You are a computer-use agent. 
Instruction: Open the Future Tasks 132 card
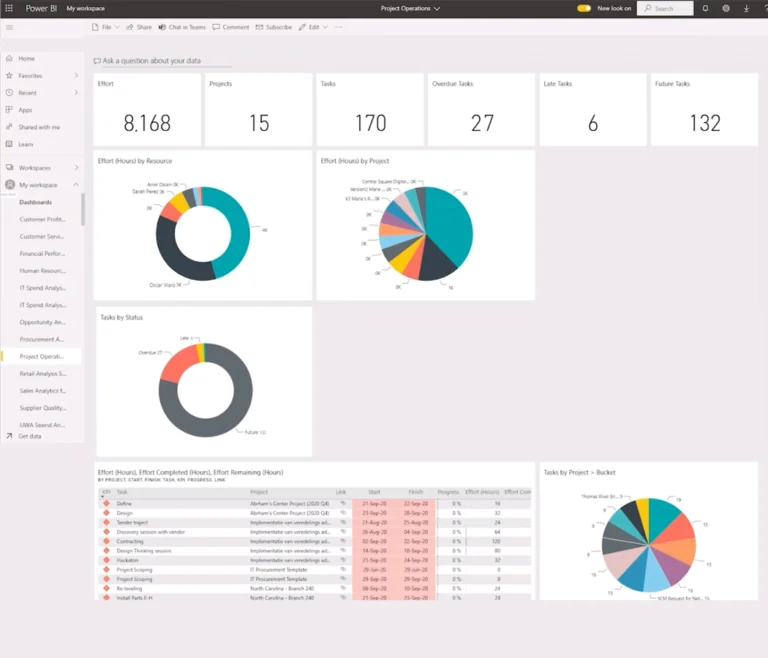(704, 109)
